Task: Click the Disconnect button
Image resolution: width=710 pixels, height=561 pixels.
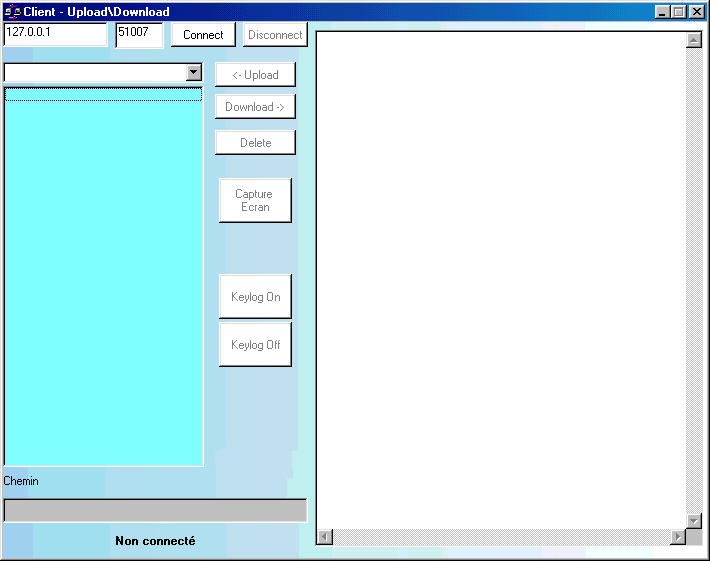Action: coord(275,35)
